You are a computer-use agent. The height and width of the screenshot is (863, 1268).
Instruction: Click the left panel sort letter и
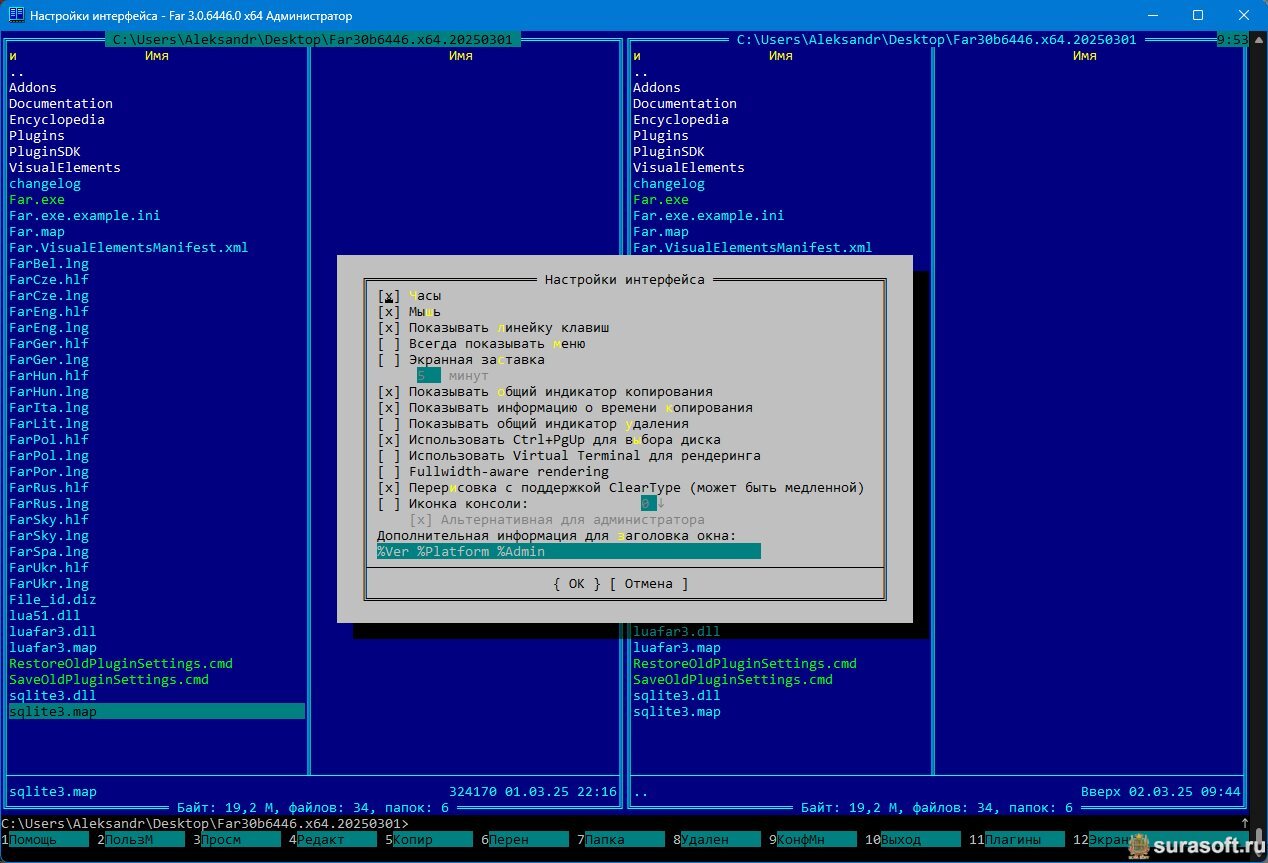(13, 56)
